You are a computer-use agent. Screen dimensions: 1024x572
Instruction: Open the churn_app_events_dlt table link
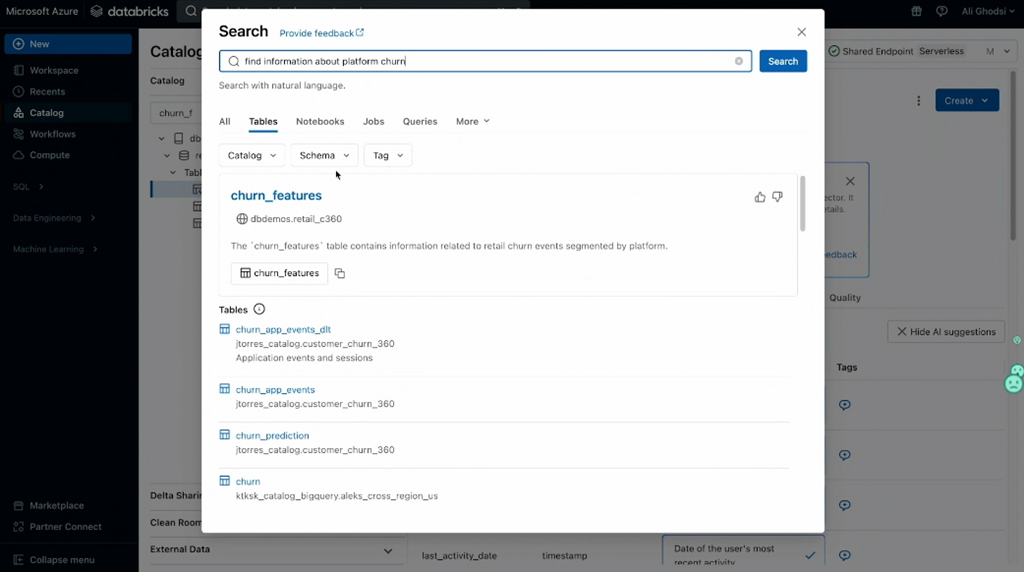(283, 329)
